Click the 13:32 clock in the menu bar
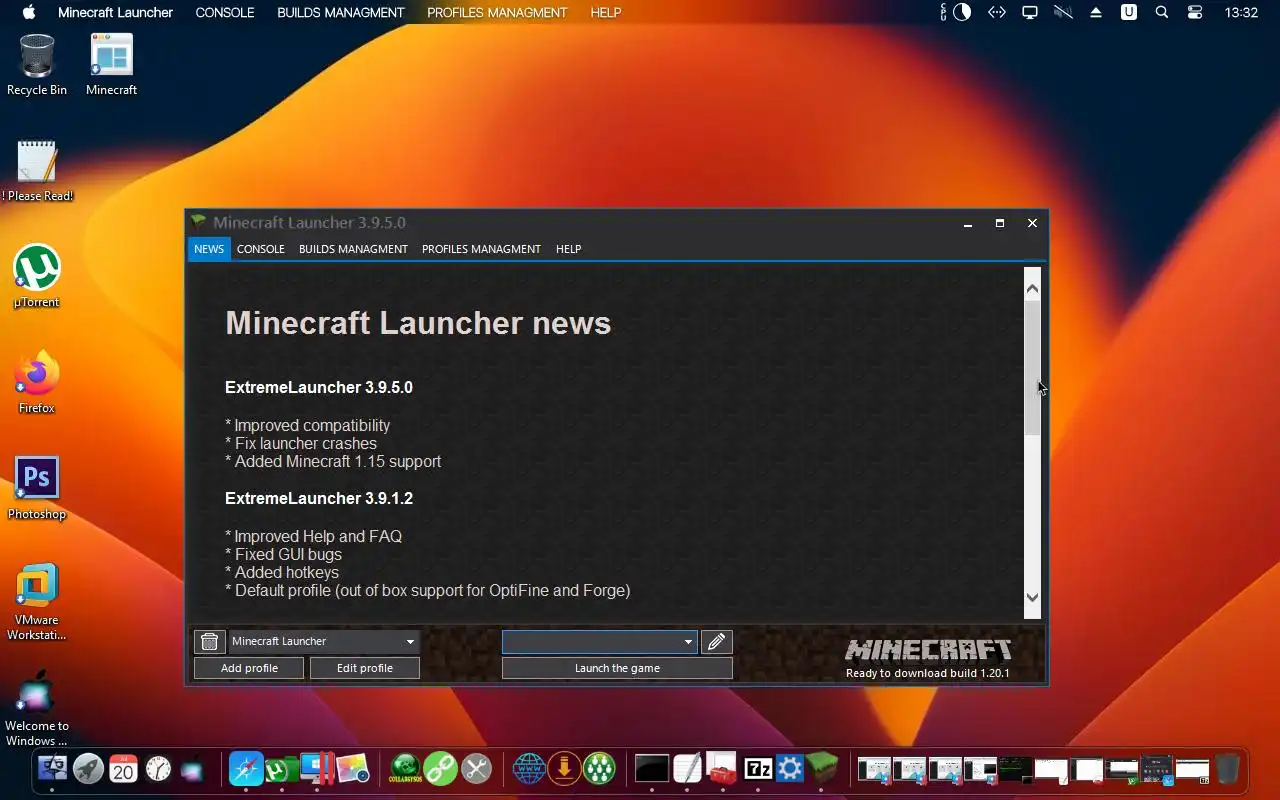This screenshot has height=800, width=1280. [x=1241, y=12]
